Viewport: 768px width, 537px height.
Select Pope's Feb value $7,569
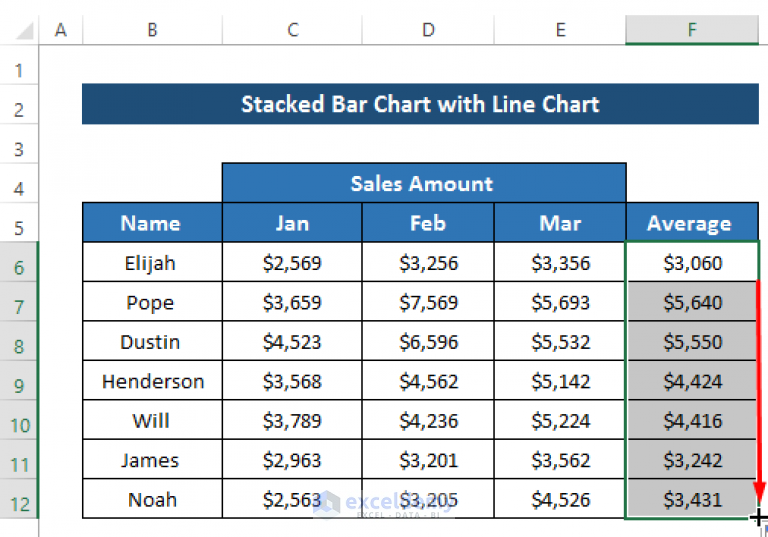428,303
